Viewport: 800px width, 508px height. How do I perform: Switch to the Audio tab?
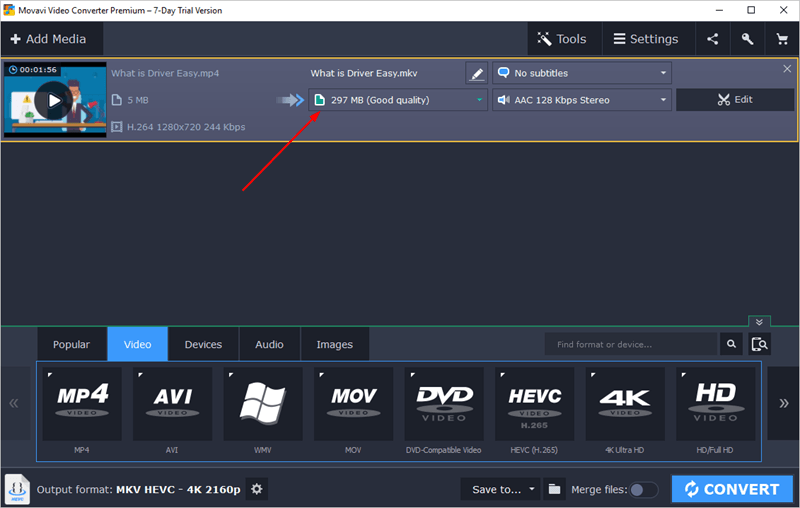269,344
